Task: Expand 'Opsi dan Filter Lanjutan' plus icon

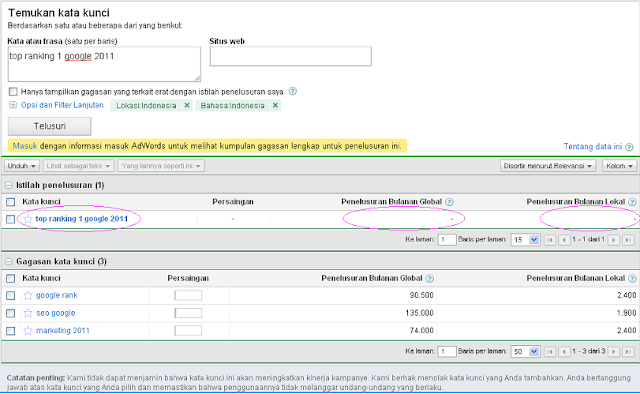Action: click(x=13, y=105)
